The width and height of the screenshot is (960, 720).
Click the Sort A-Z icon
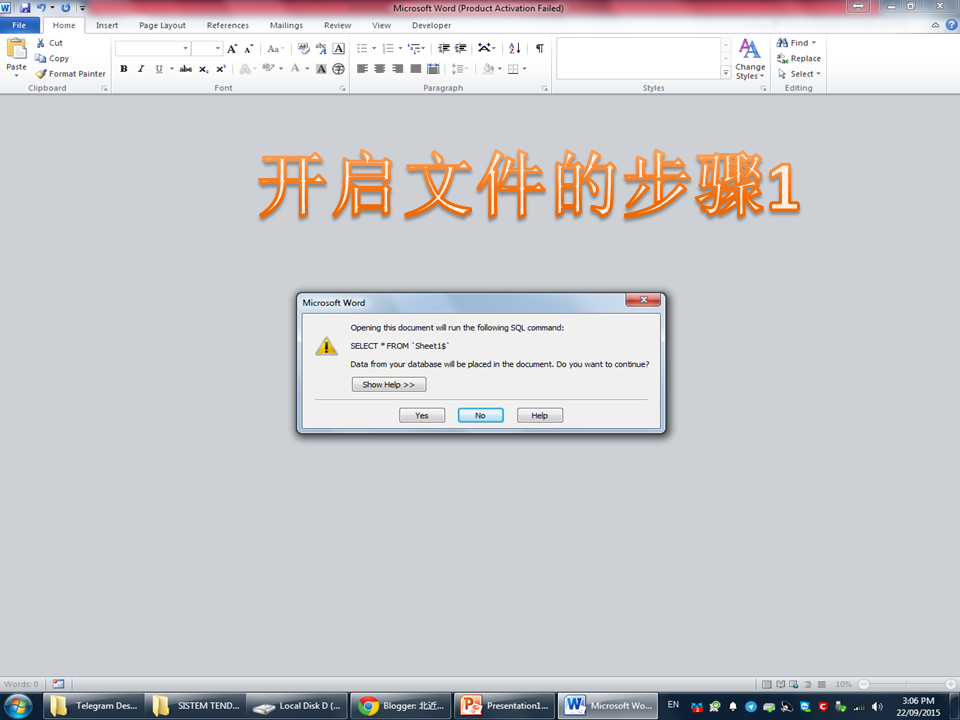coord(515,48)
